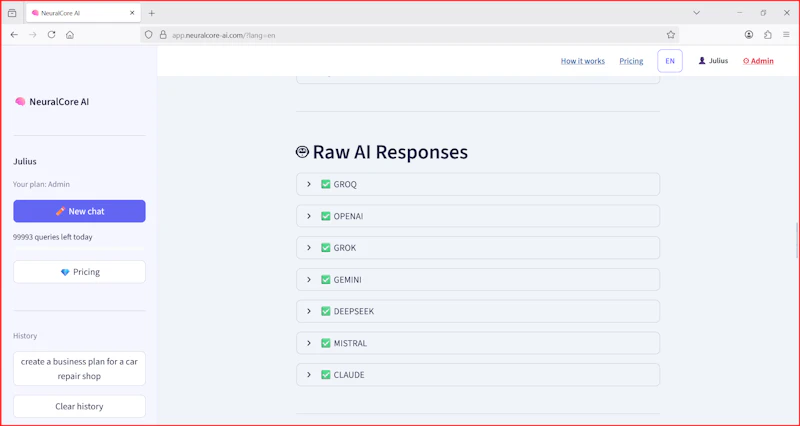Select the NeuralCore AI browser tab
Image resolution: width=800 pixels, height=426 pixels.
point(82,13)
